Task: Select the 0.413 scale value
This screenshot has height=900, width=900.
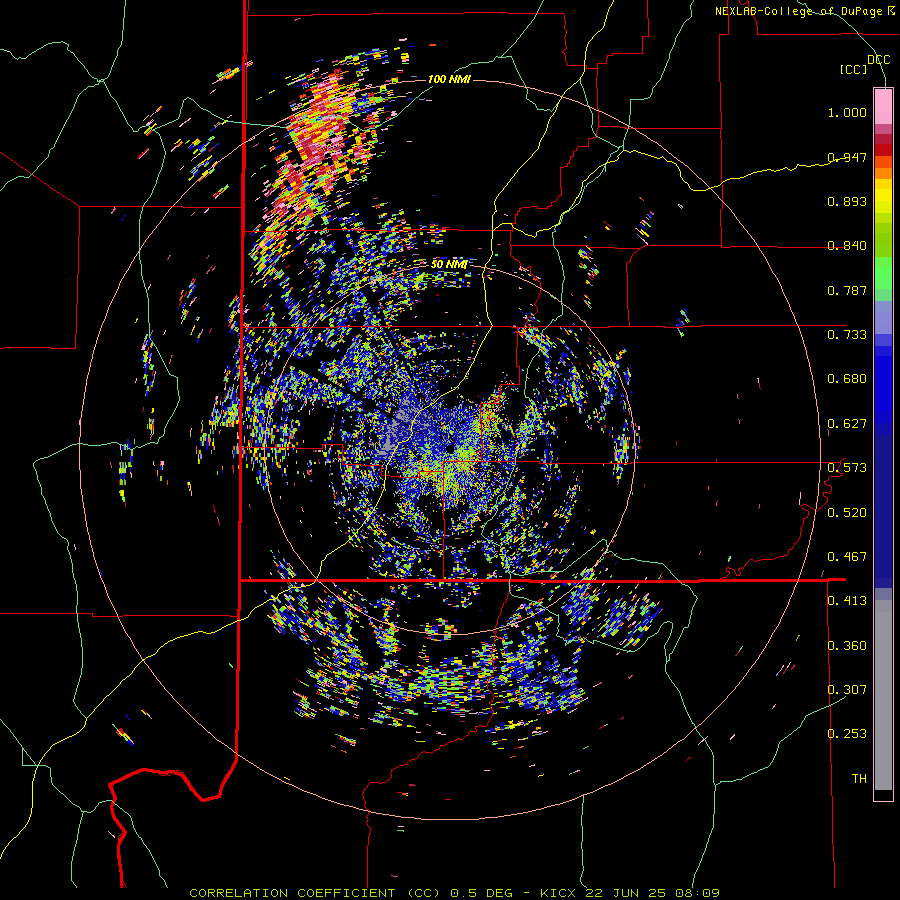Action: (847, 601)
